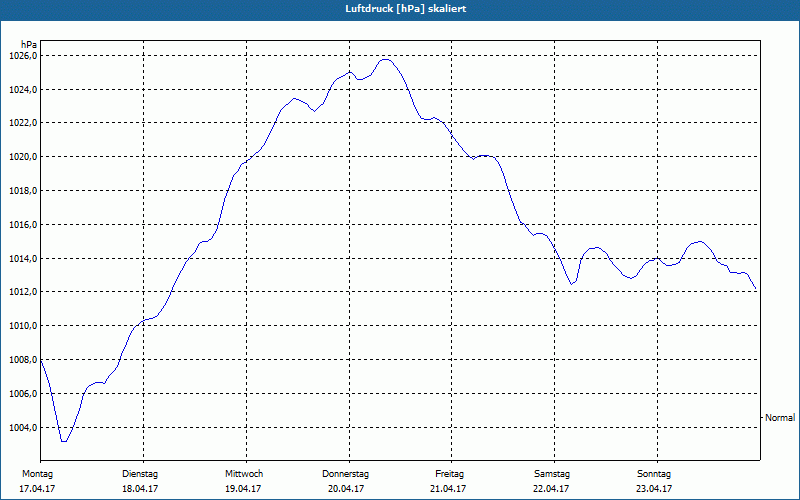The height and width of the screenshot is (500, 800).
Task: Click the Freitag day label
Action: pyautogui.click(x=449, y=474)
